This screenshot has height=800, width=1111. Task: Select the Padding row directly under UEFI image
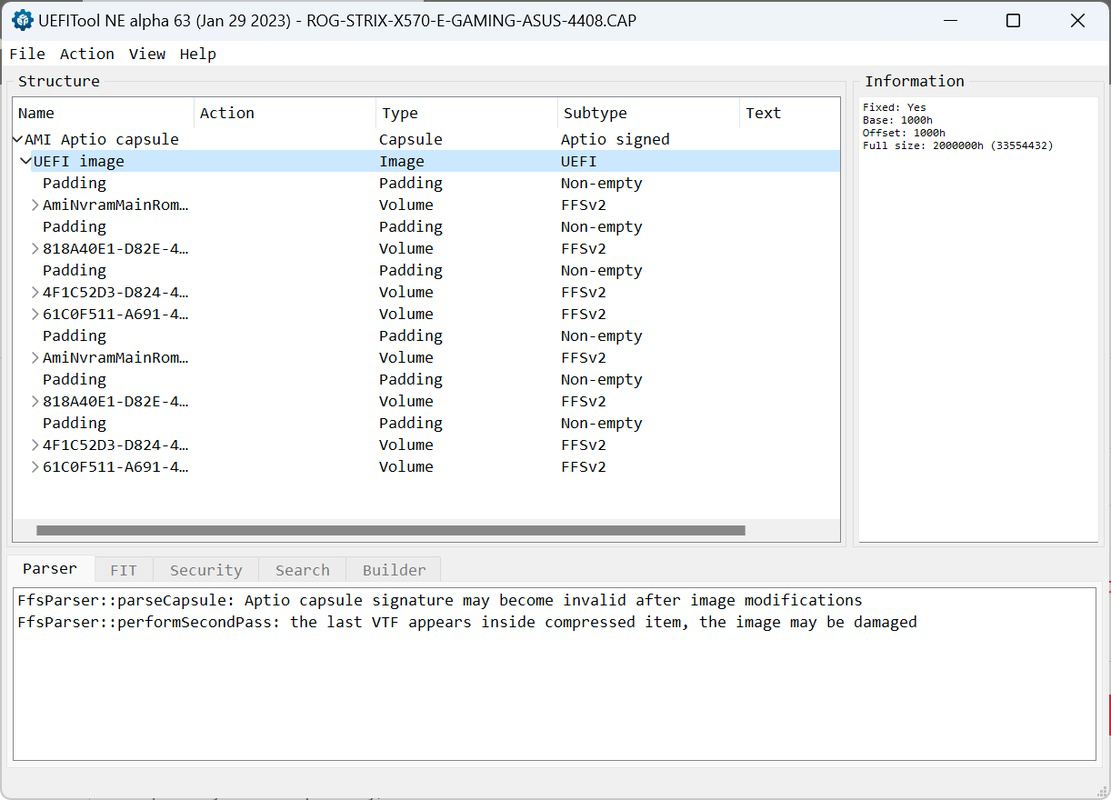click(427, 184)
